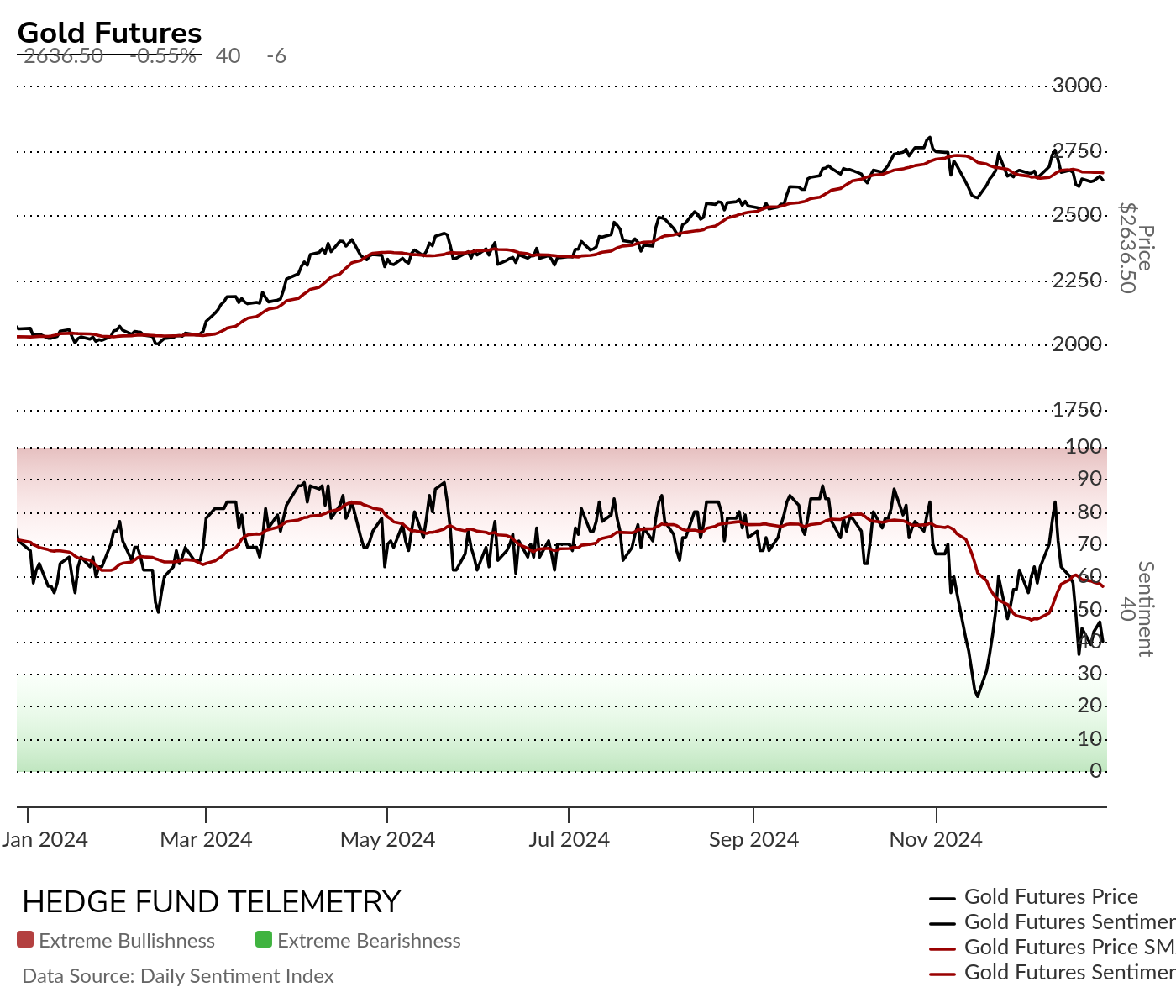This screenshot has height=1008, width=1176.
Task: Toggle the Gold Futures Price legend entry
Action: pyautogui.click(x=1051, y=897)
